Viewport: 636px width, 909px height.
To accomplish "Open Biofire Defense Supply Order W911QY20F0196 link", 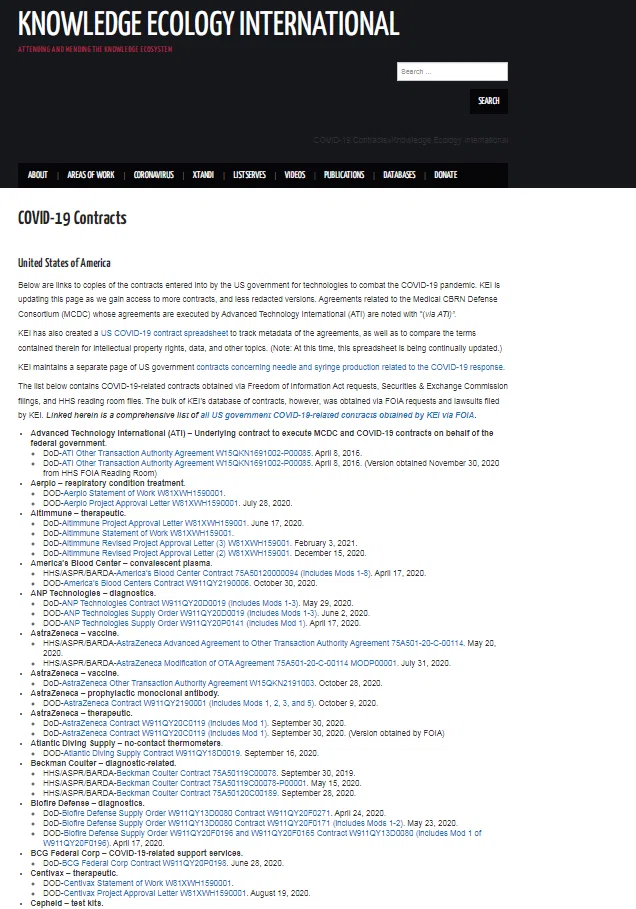I will click(x=262, y=838).
